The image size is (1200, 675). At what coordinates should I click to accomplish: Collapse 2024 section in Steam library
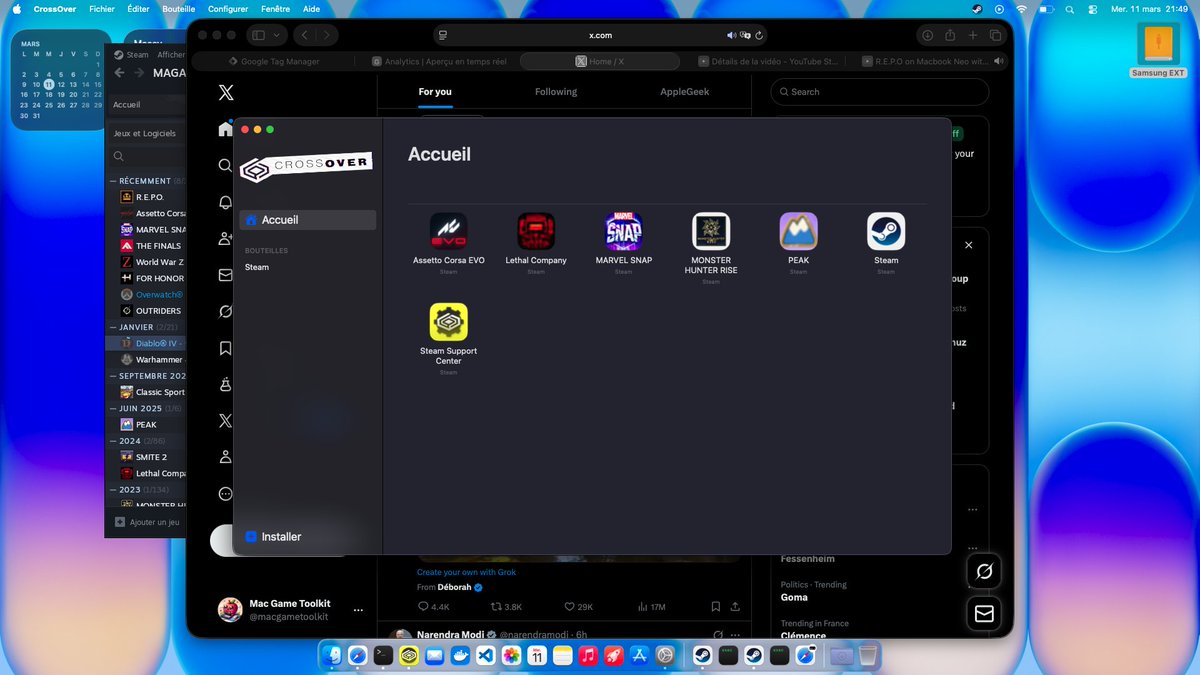(112, 441)
